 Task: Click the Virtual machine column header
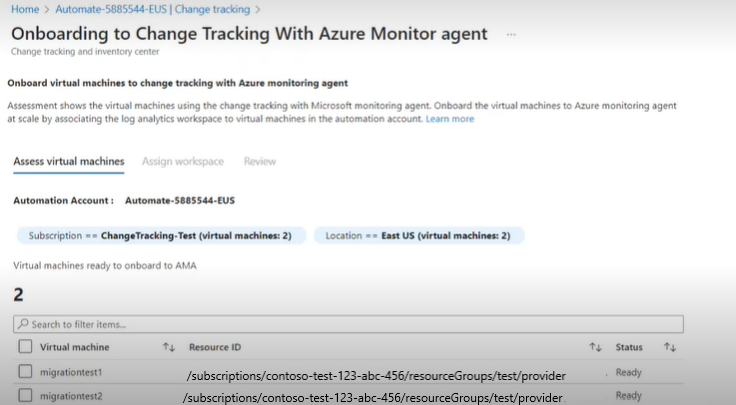pyautogui.click(x=75, y=347)
